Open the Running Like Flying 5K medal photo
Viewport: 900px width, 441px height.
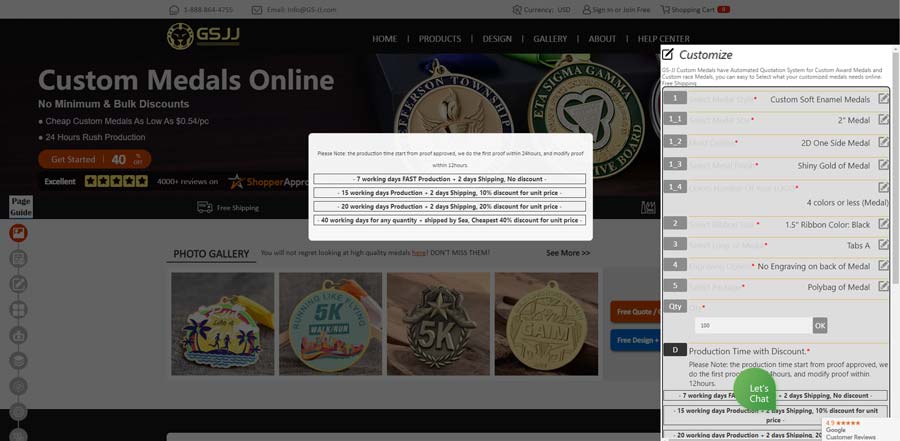331,324
